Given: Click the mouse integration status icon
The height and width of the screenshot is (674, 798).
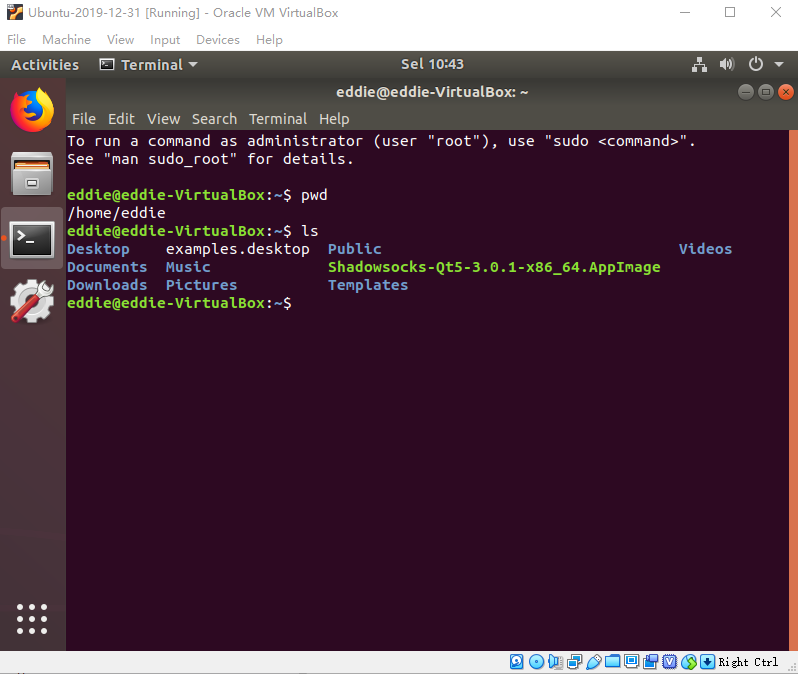Looking at the screenshot, I should [x=689, y=662].
